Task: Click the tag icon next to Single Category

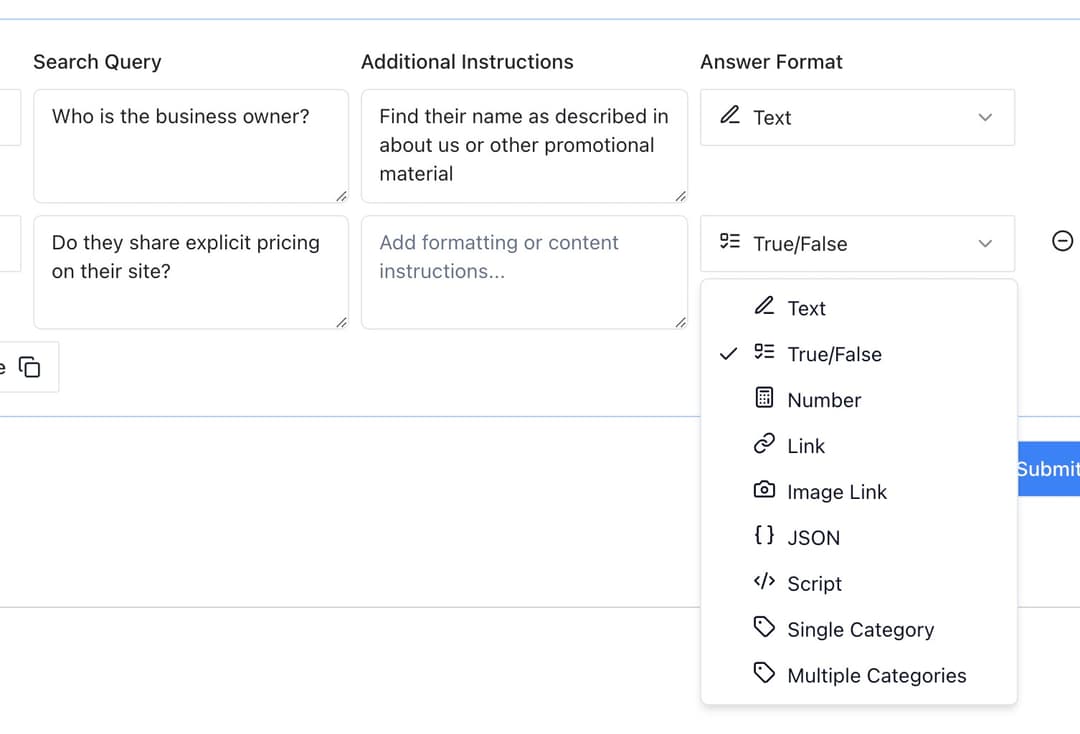Action: (763, 628)
